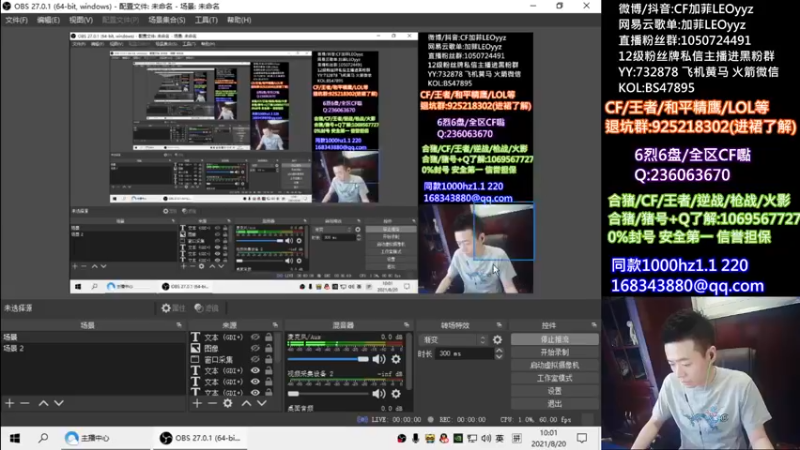
Task: Undock the 来源 panel with its float icon
Action: (276, 324)
